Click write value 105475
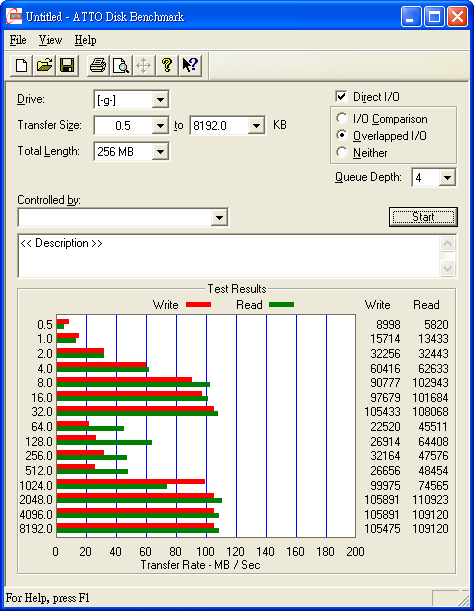The width and height of the screenshot is (474, 611). coord(382,529)
